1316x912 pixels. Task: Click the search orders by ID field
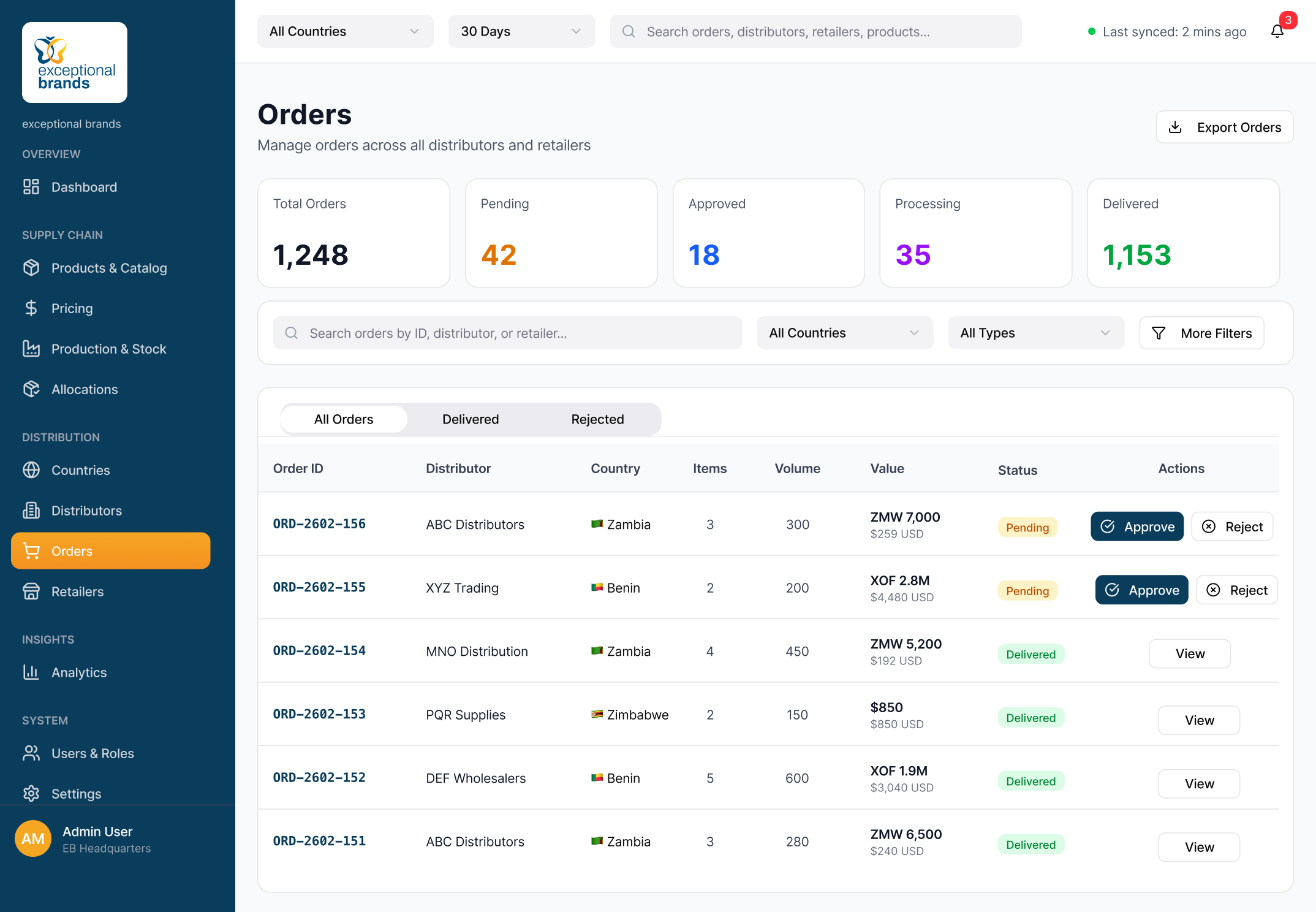pos(507,333)
